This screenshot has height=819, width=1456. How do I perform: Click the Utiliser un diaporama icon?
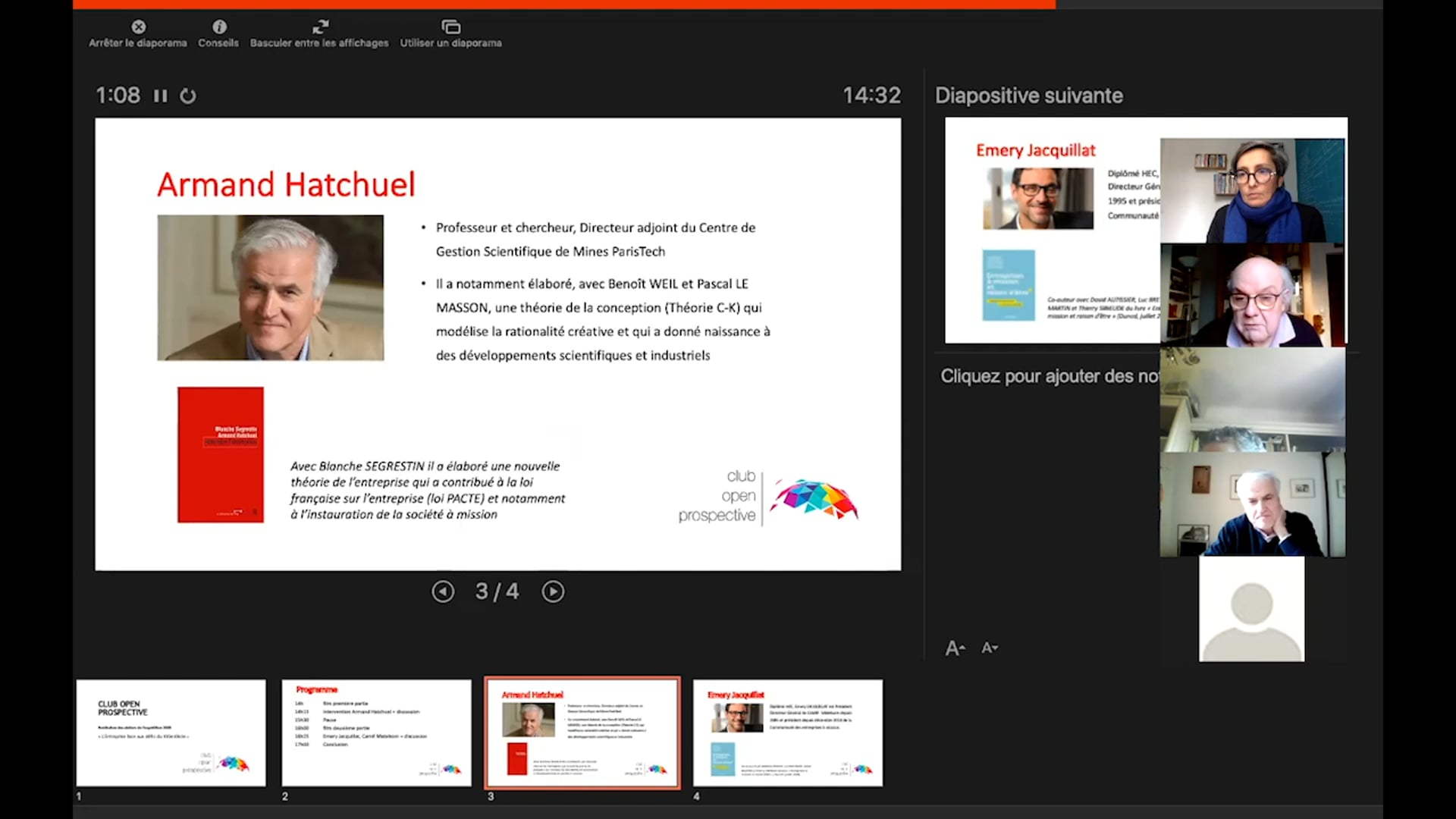(450, 27)
